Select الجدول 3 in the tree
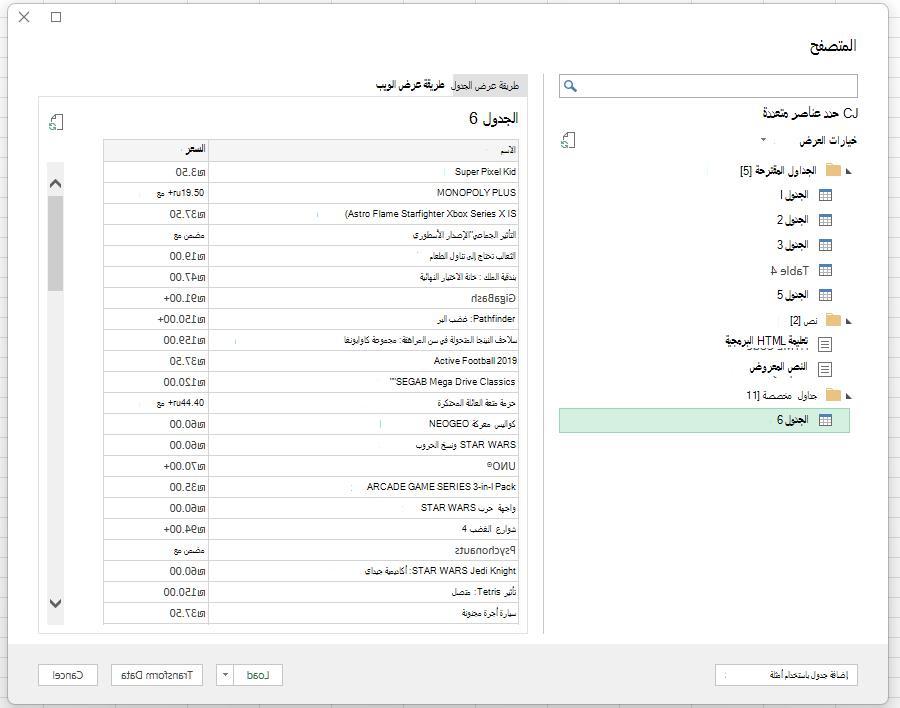The image size is (900, 708). coord(792,245)
